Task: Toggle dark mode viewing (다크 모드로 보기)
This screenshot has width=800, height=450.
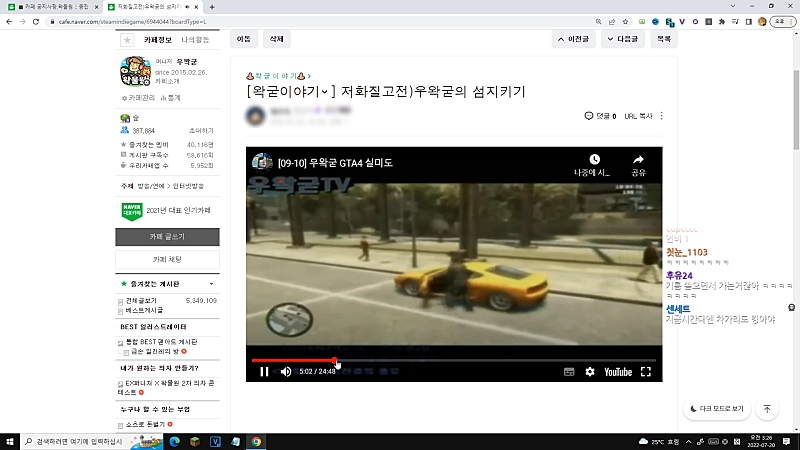Action: click(718, 409)
